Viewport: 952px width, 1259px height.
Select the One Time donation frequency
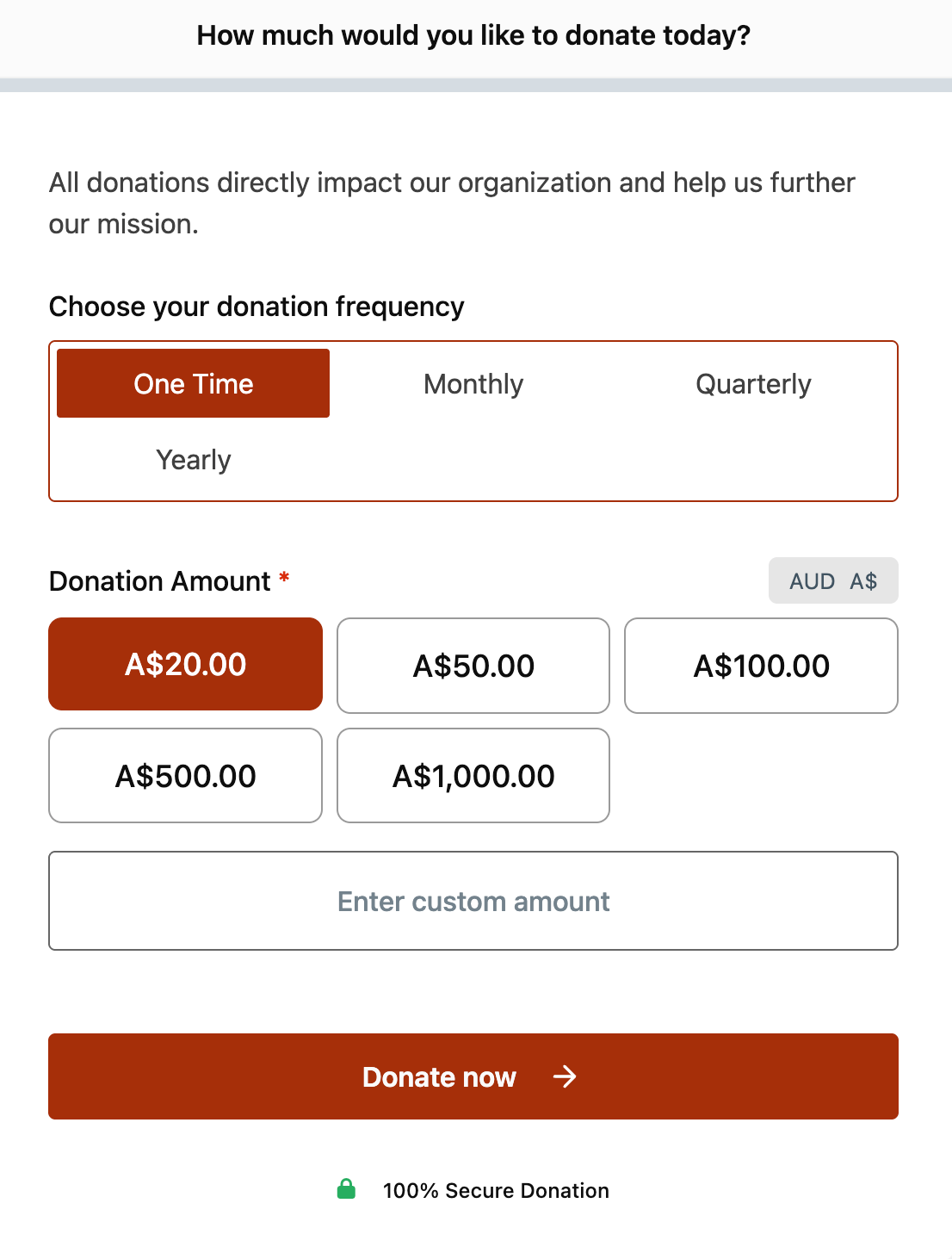tap(193, 383)
